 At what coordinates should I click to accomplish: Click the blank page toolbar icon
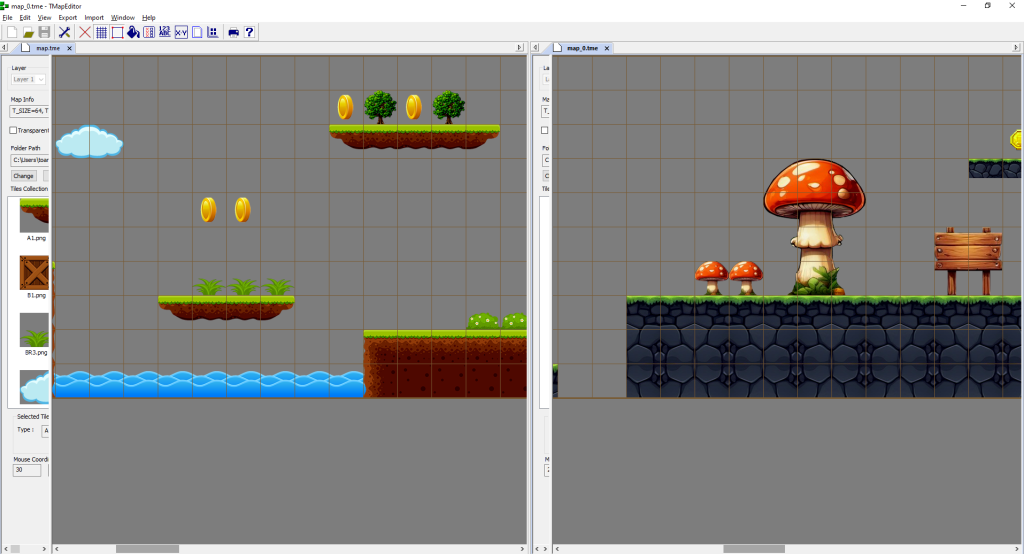click(x=197, y=32)
